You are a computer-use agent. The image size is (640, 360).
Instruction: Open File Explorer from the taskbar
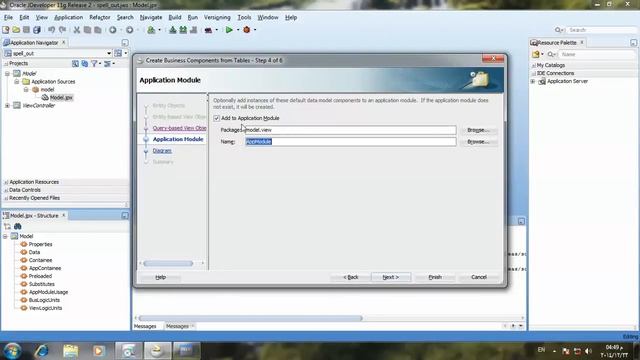(71, 351)
